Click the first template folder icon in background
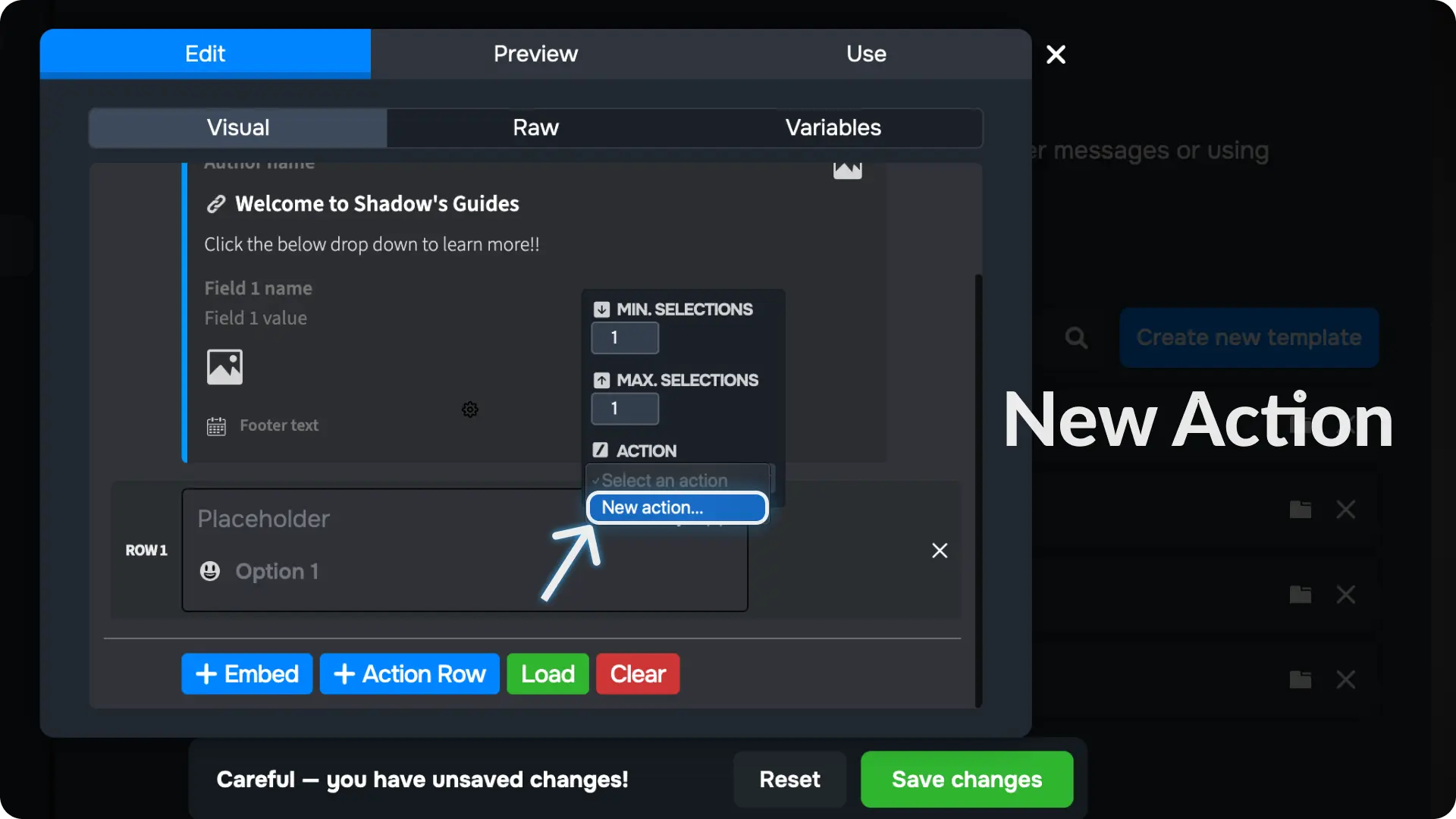This screenshot has width=1456, height=819. tap(1301, 510)
